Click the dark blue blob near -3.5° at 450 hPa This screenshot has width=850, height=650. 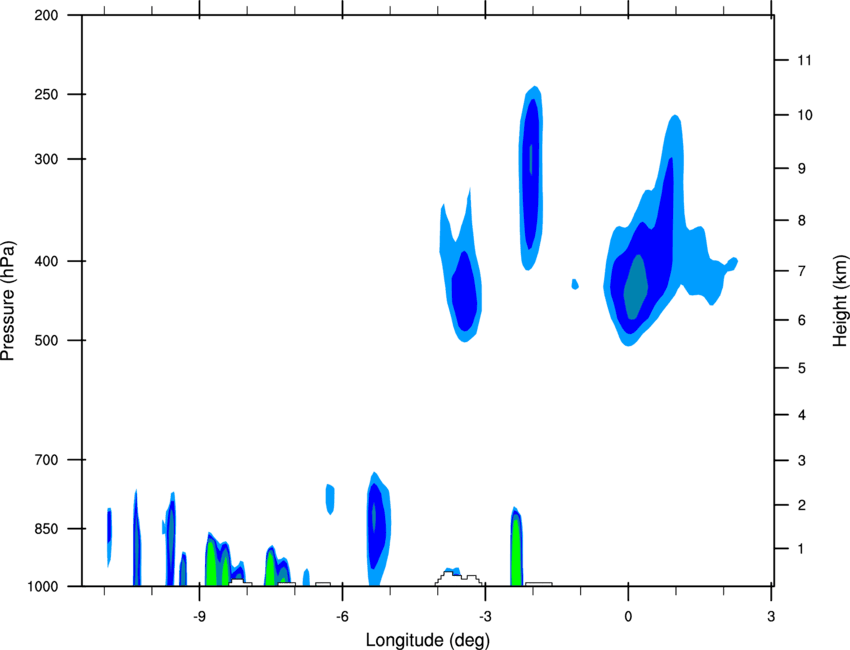[465, 292]
